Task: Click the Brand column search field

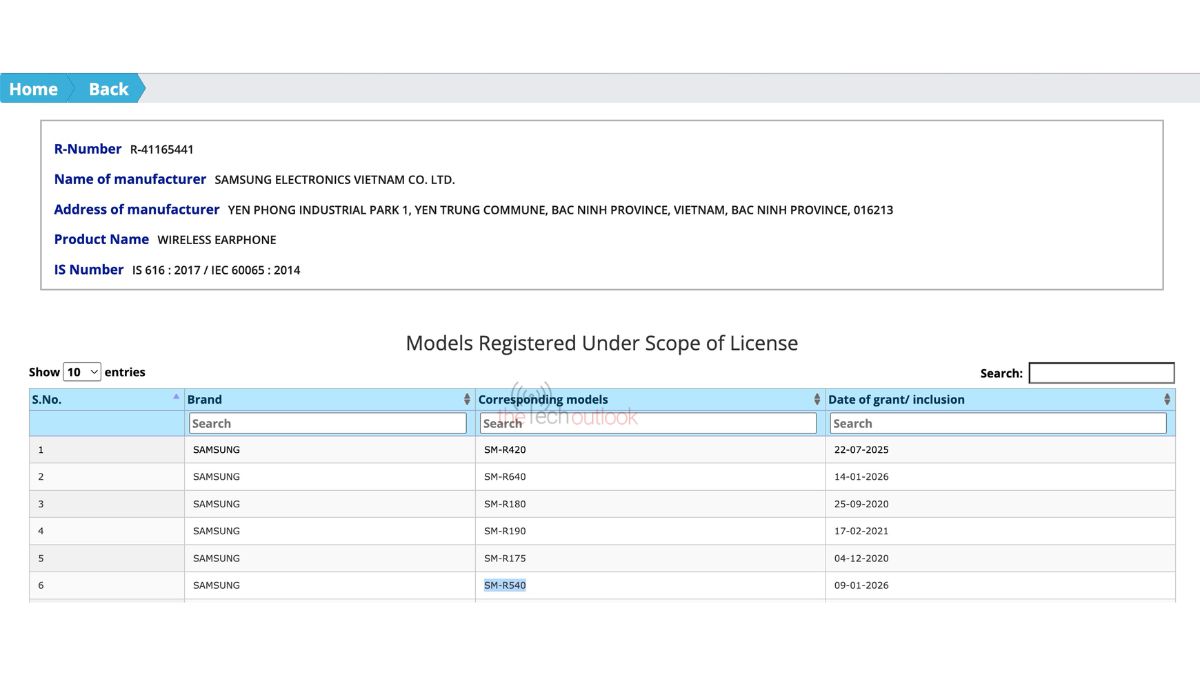Action: pos(328,423)
